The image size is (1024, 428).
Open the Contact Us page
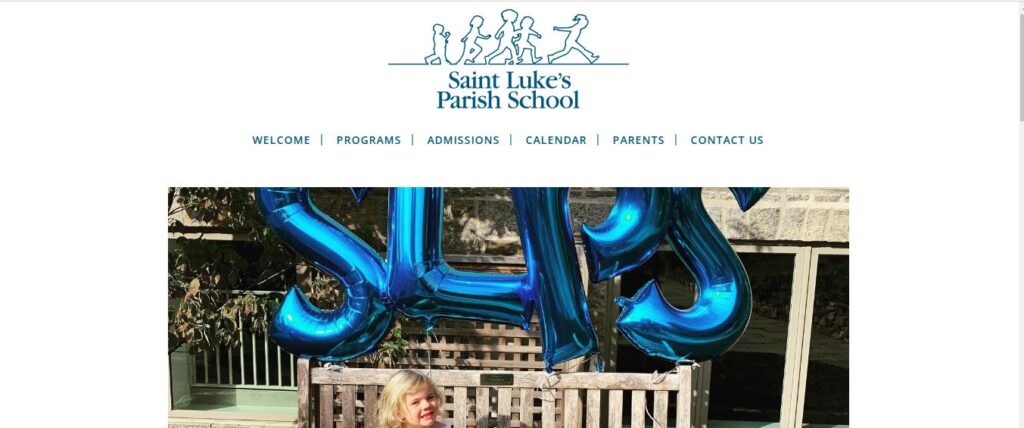[727, 140]
